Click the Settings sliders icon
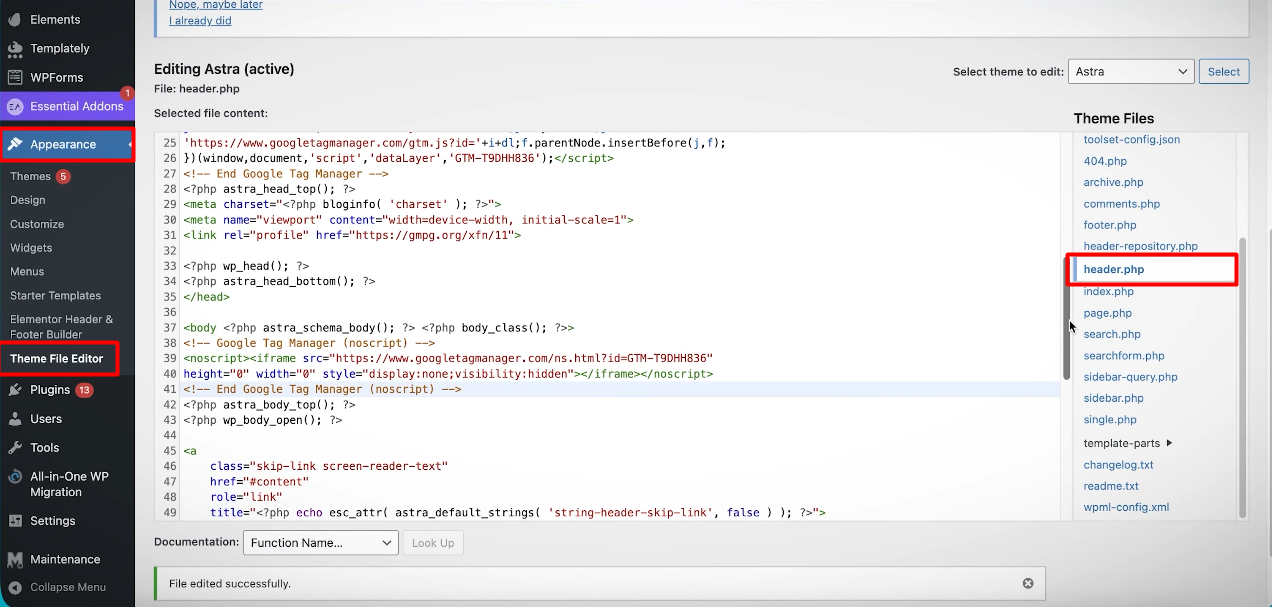Screen dimensions: 1272x607 15,521
